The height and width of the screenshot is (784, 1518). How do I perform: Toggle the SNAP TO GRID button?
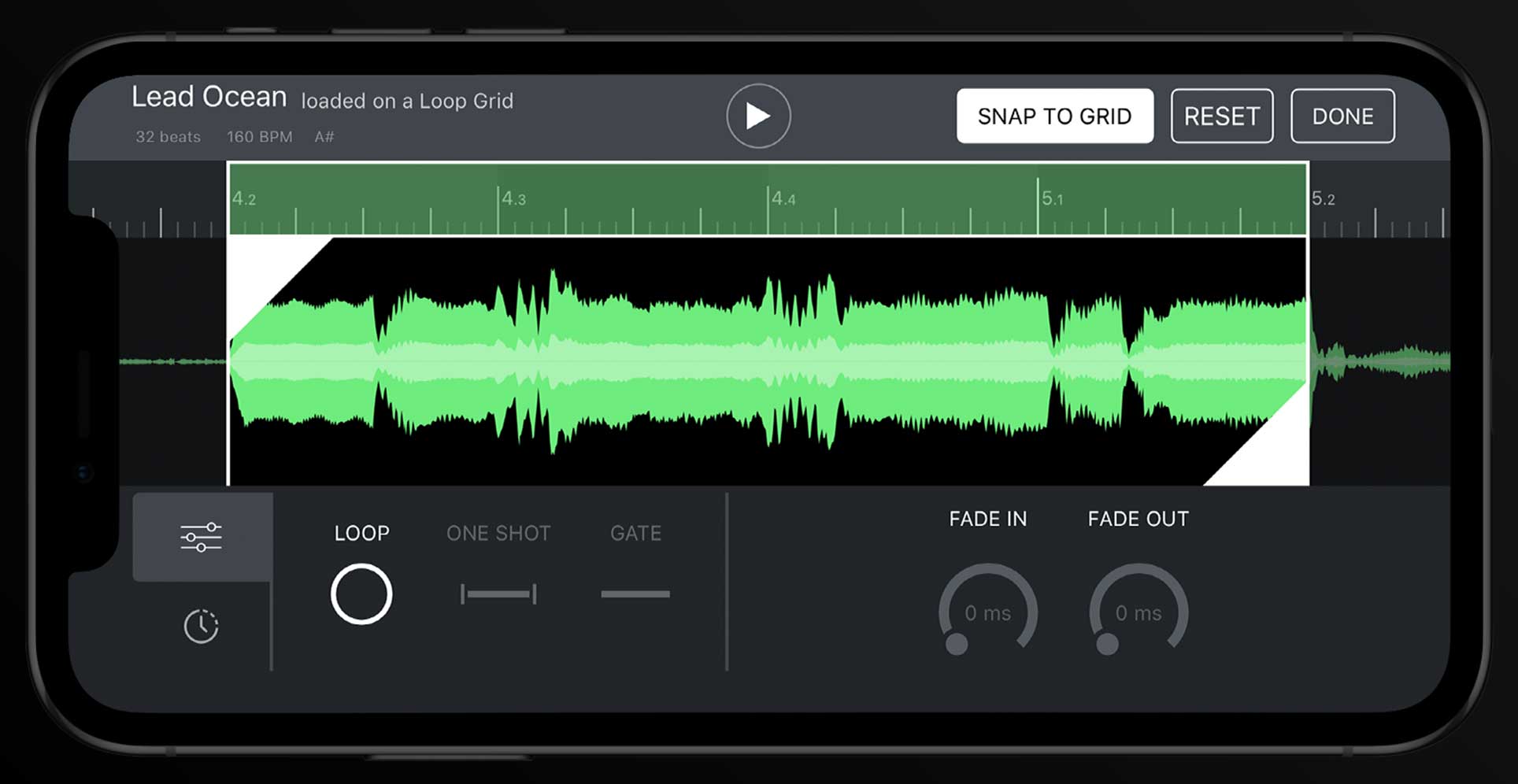1055,116
